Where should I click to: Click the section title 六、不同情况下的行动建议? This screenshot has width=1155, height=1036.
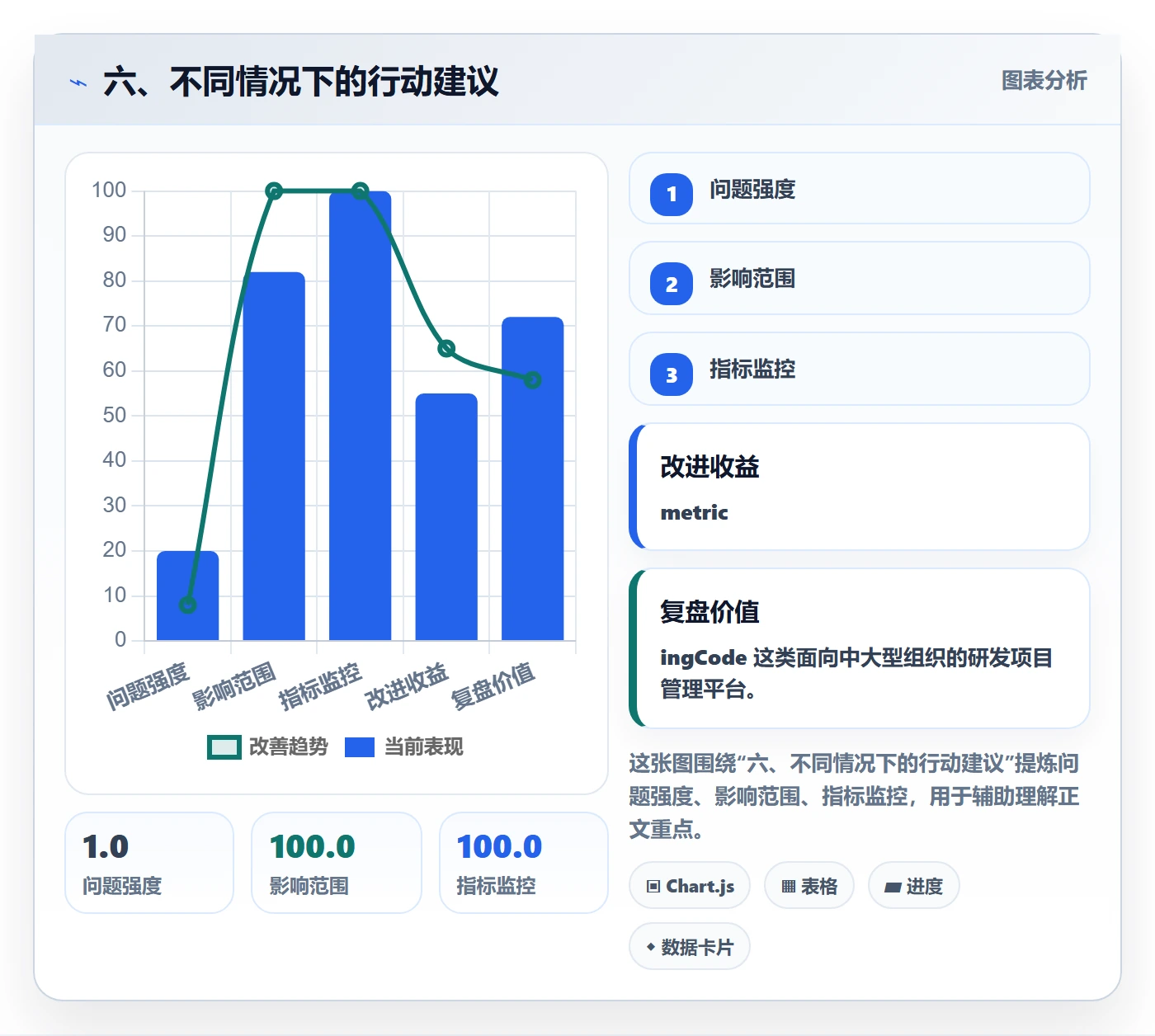pos(301,82)
